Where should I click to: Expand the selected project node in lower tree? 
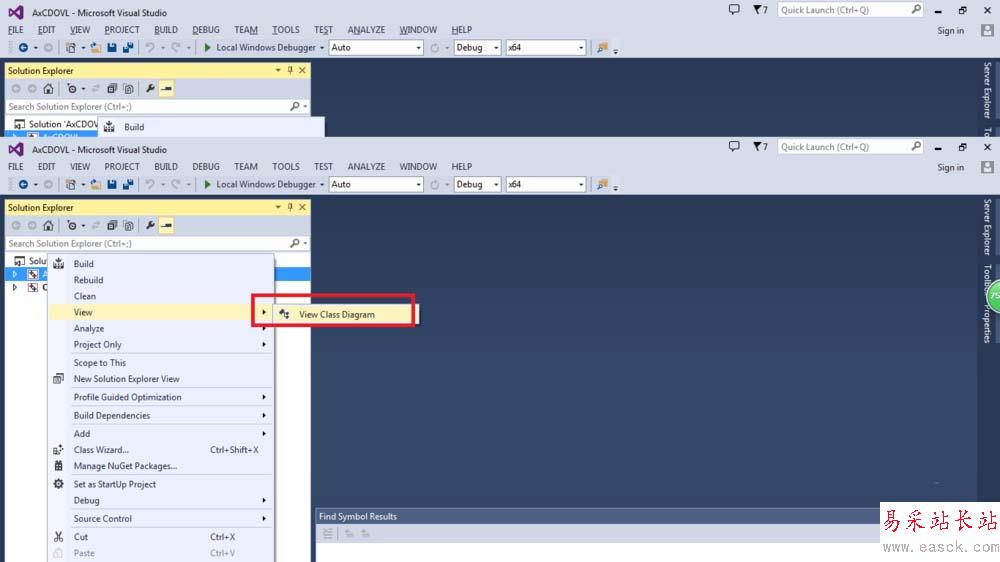point(15,274)
